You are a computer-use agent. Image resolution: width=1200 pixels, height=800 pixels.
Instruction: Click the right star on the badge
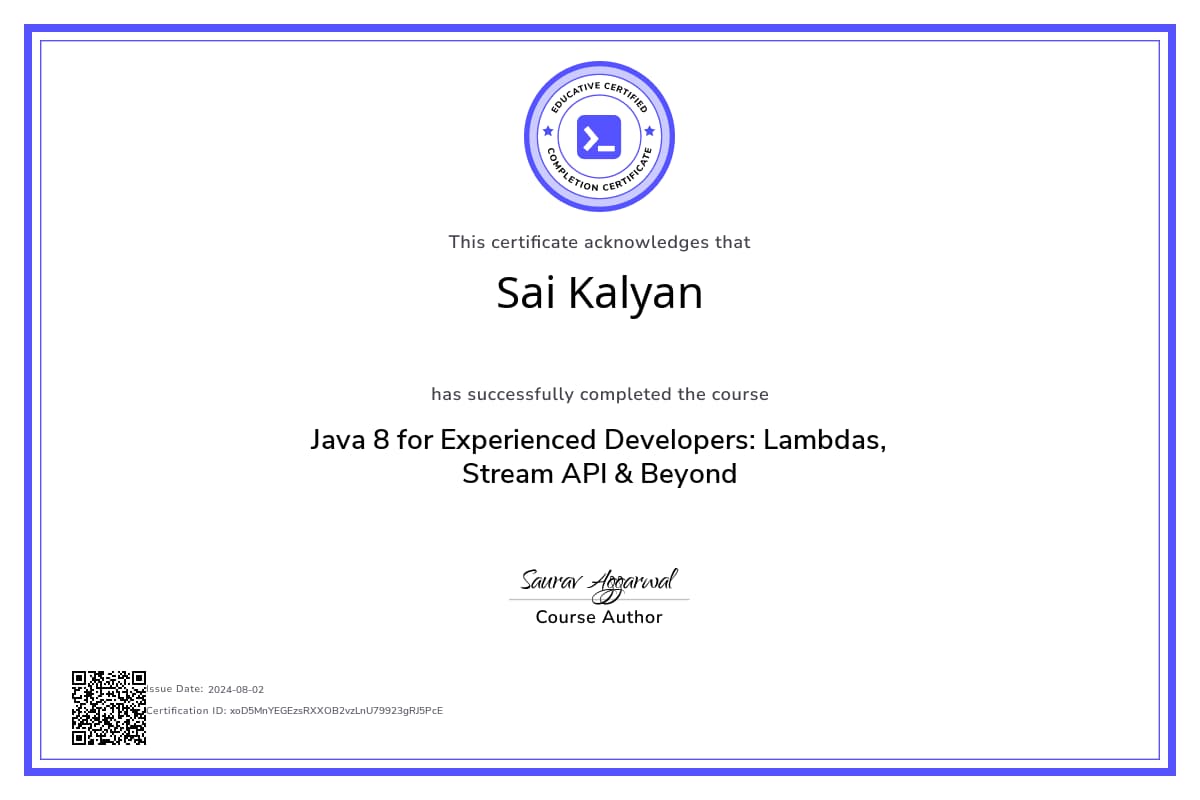[x=650, y=131]
